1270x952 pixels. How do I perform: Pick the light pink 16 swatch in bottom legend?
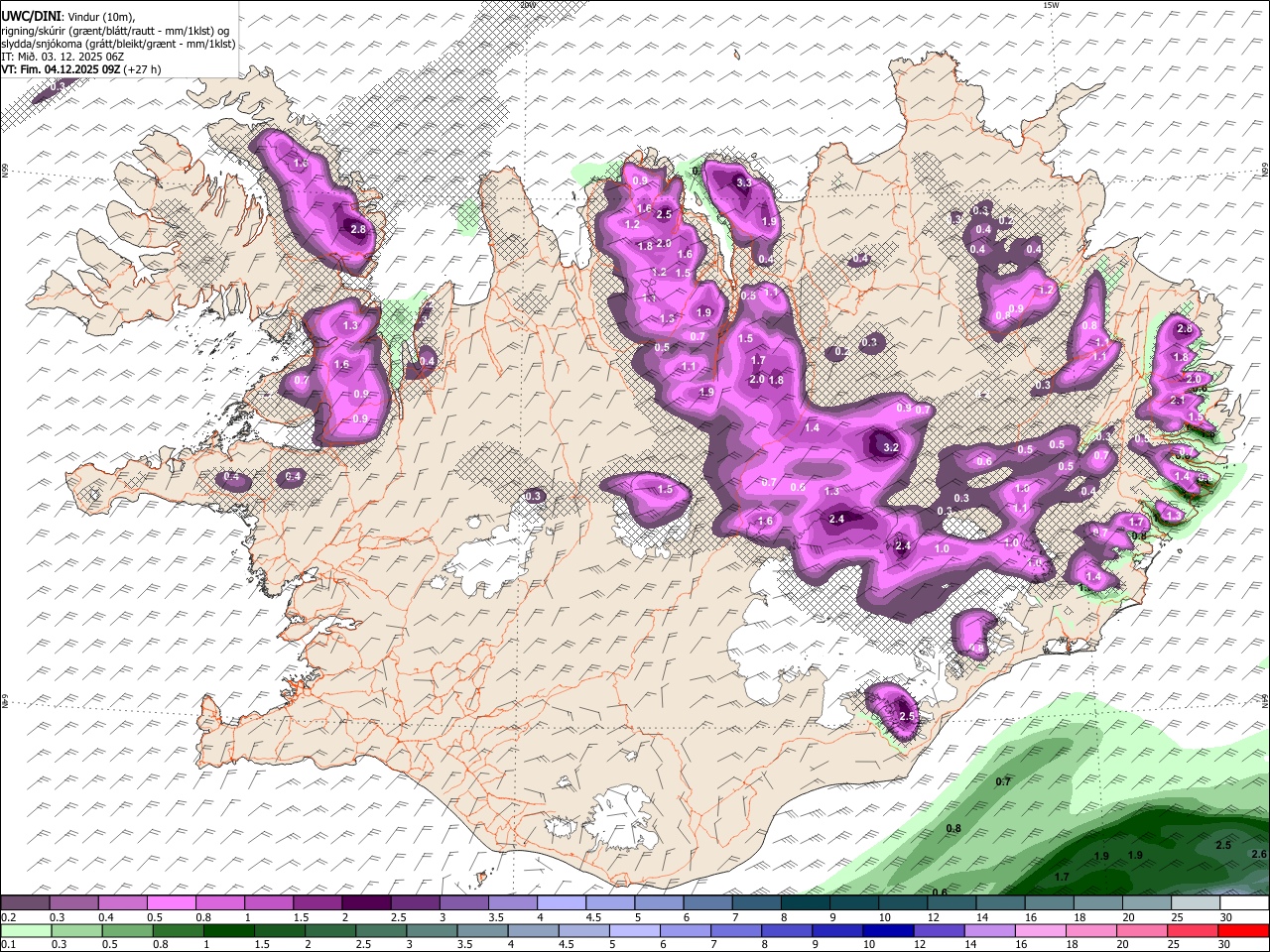1041,930
